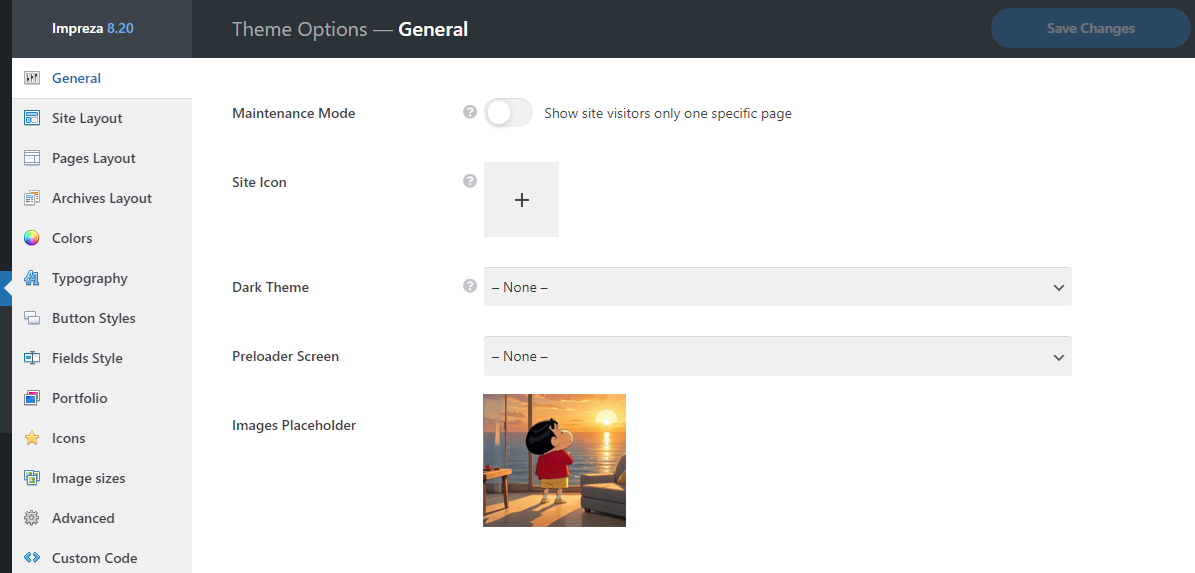Click the Impreza 8.20 version label

93,29
